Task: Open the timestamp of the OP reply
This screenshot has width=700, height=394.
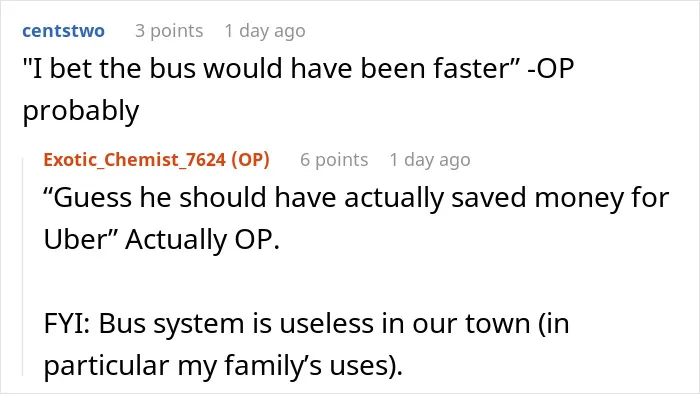Action: [430, 160]
